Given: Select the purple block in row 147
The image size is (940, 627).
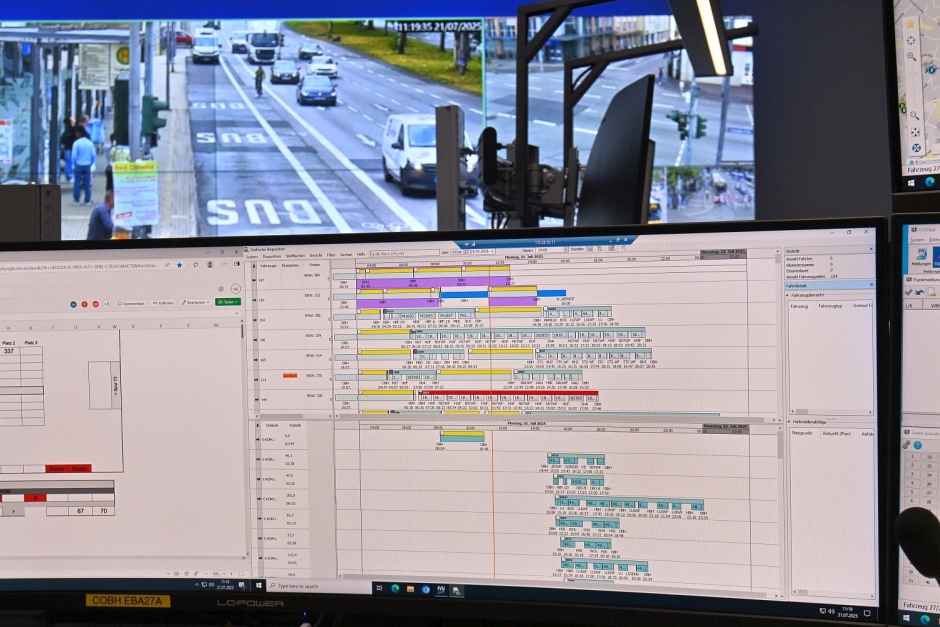Looking at the screenshot, I should (433, 282).
